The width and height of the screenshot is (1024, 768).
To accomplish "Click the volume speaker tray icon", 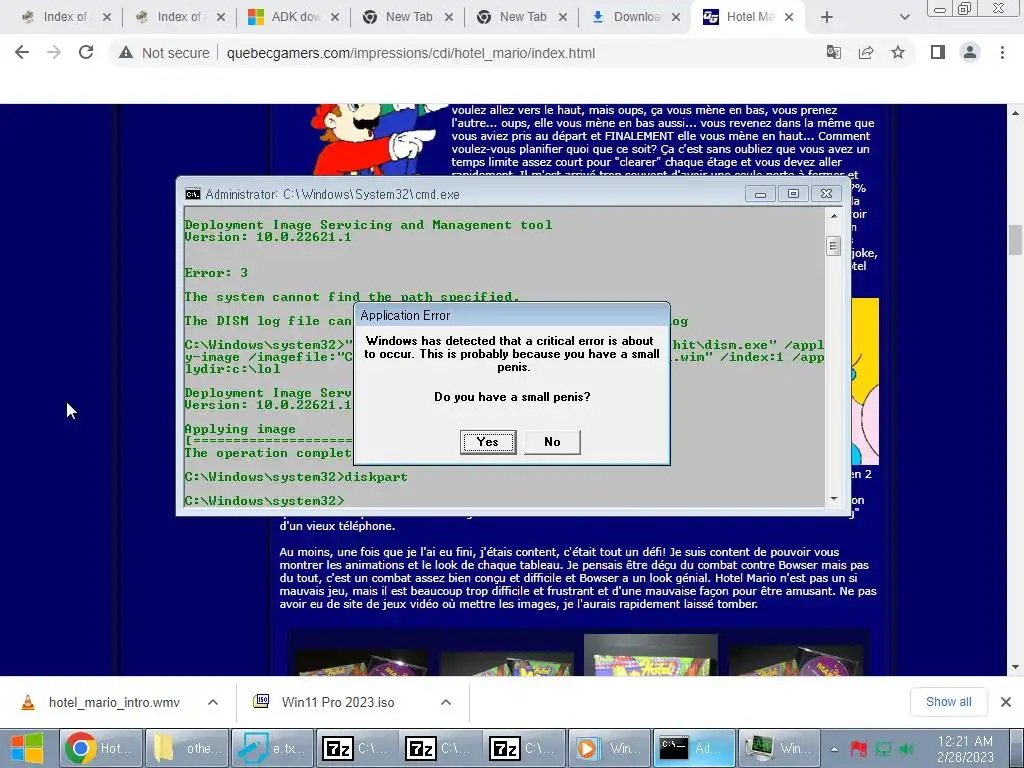I will (x=907, y=749).
